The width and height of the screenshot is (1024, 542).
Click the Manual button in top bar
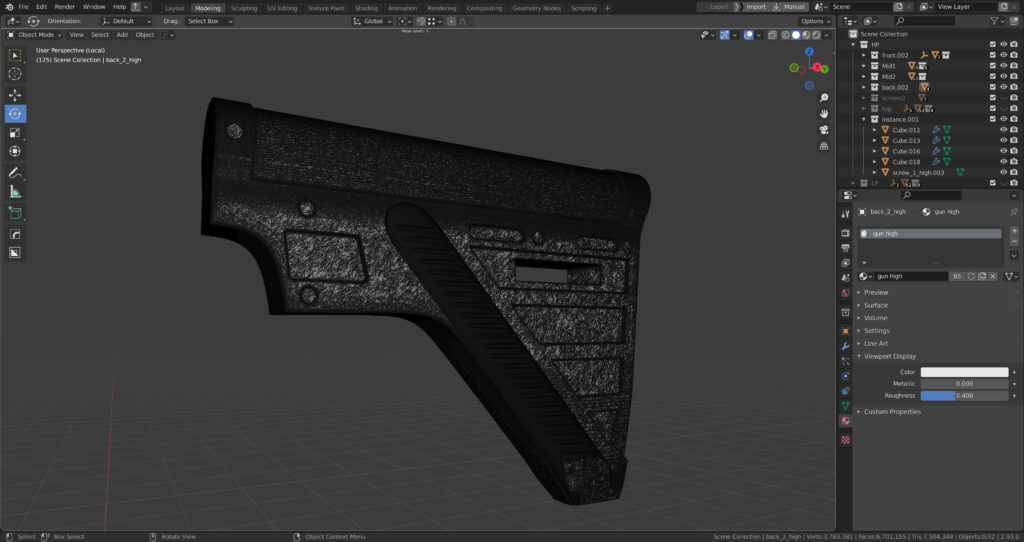pos(790,7)
